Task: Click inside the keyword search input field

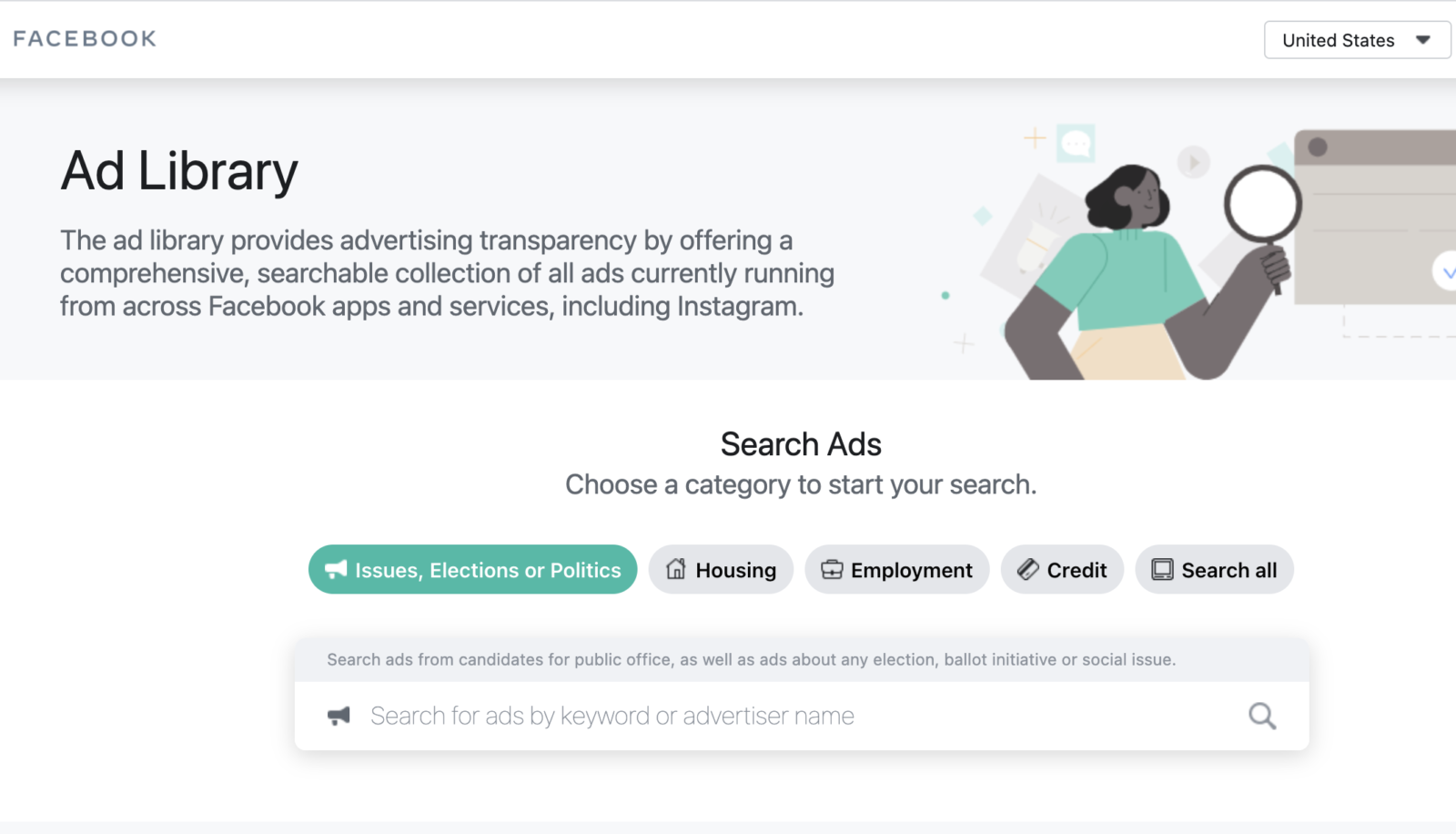Action: (728, 716)
